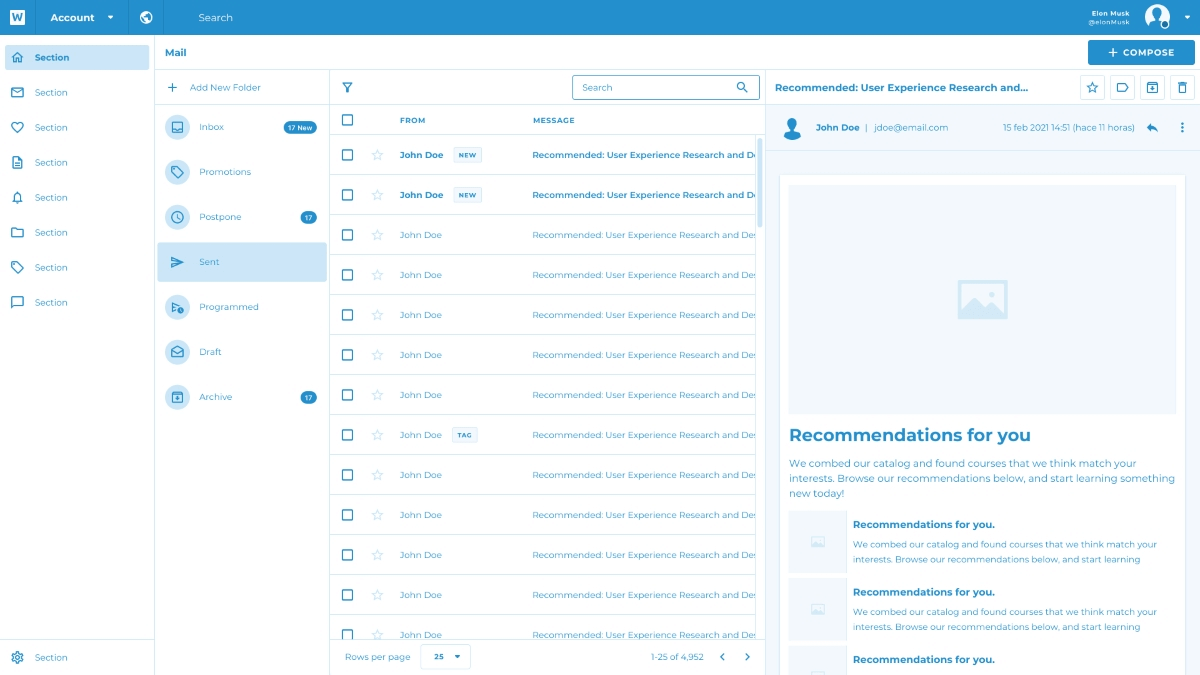This screenshot has width=1200, height=675.
Task: Select the Promotions folder
Action: click(224, 172)
